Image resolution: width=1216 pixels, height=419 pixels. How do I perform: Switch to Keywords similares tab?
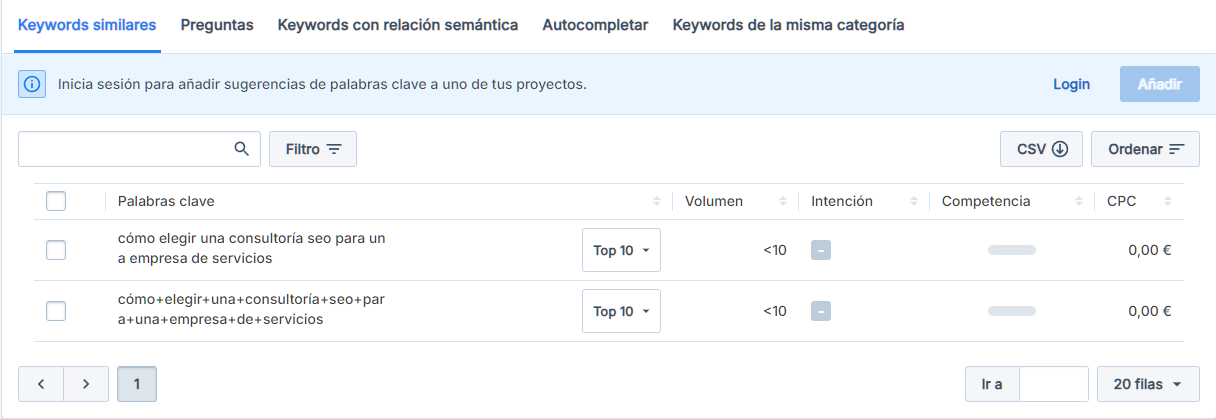point(88,25)
